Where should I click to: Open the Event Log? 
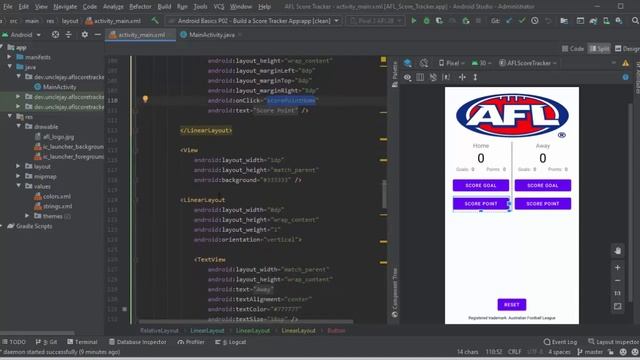click(560, 342)
